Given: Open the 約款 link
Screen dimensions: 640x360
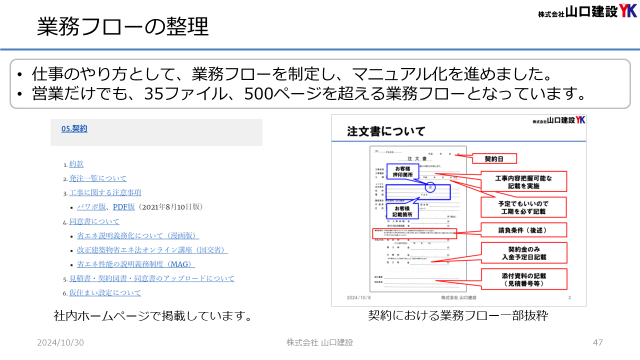Looking at the screenshot, I should pyautogui.click(x=76, y=164).
